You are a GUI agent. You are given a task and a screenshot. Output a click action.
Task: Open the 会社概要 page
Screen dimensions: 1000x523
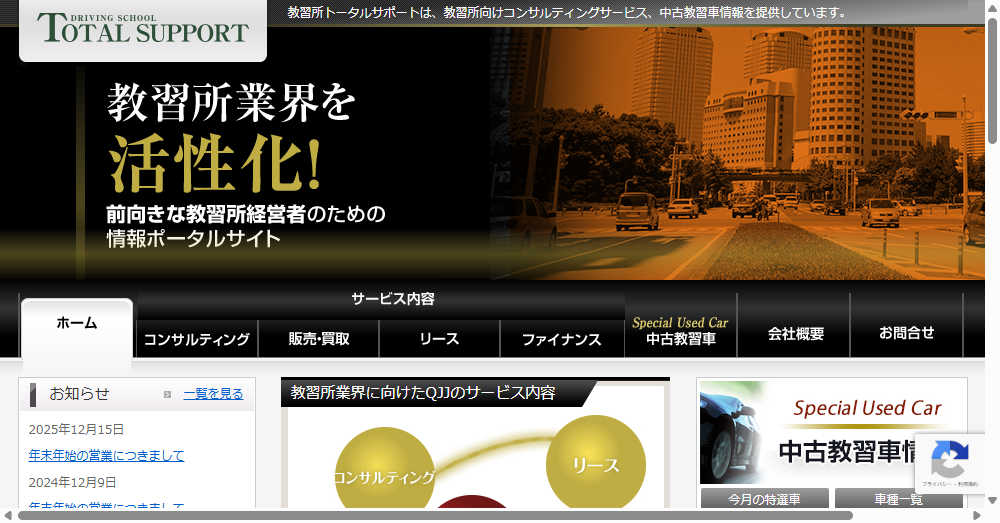pos(795,333)
